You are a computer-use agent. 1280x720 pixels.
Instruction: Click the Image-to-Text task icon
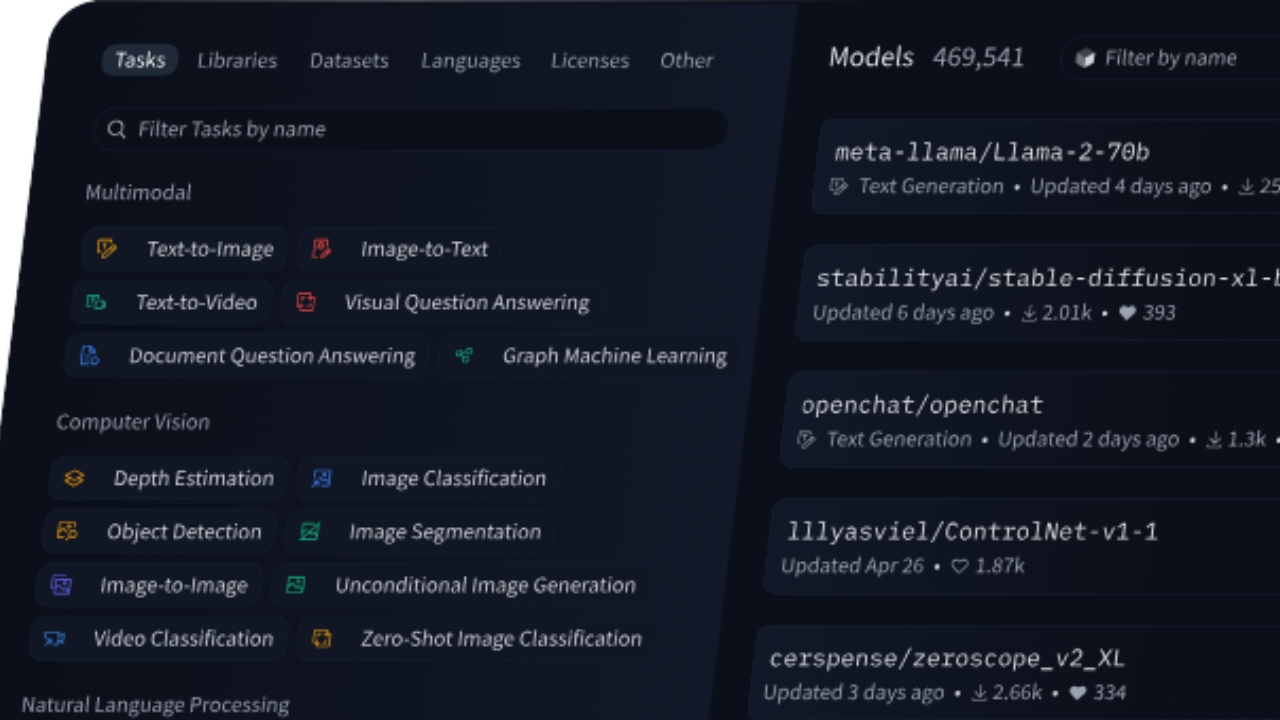pyautogui.click(x=321, y=249)
